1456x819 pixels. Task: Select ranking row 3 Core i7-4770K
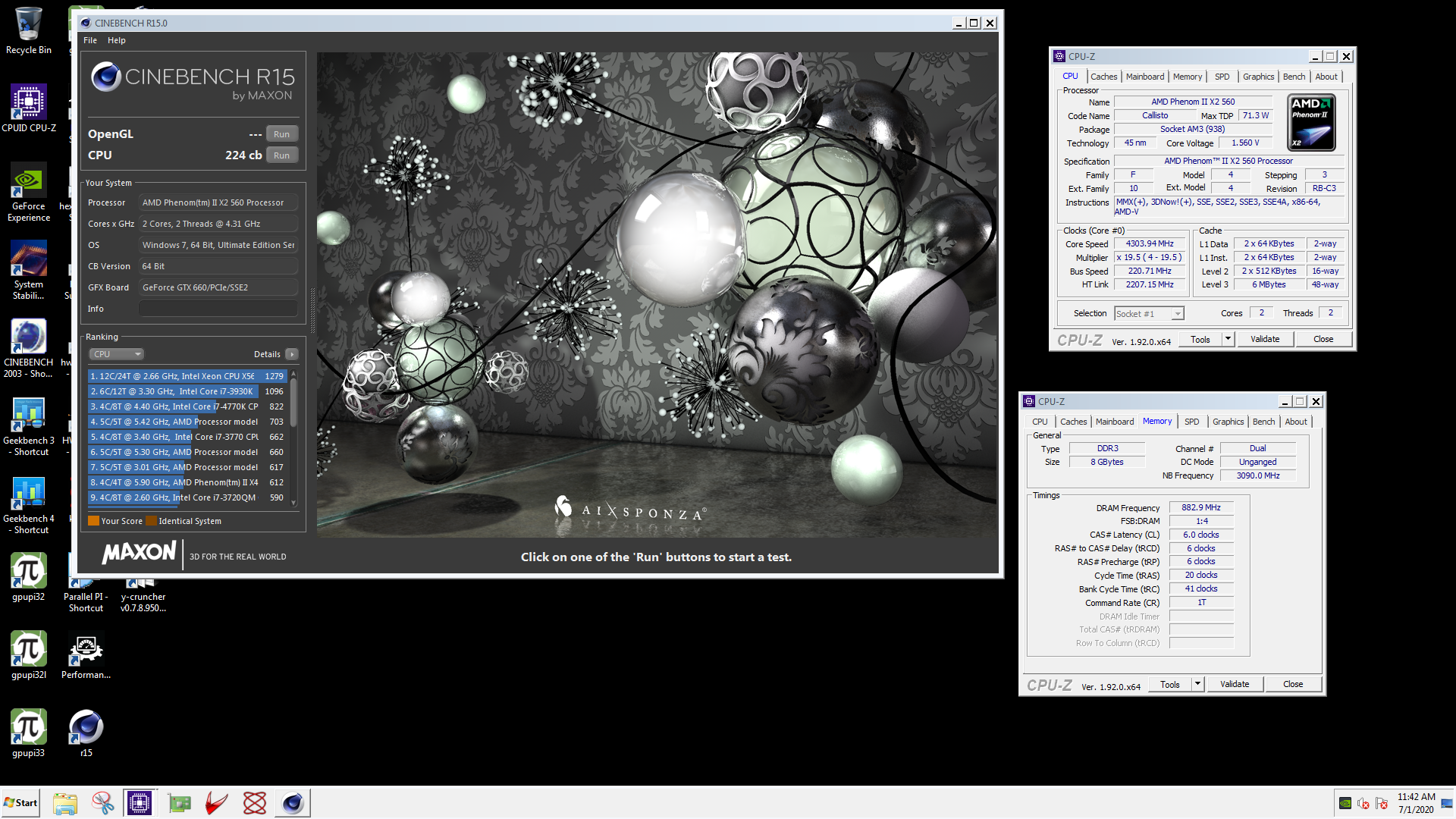(x=187, y=406)
